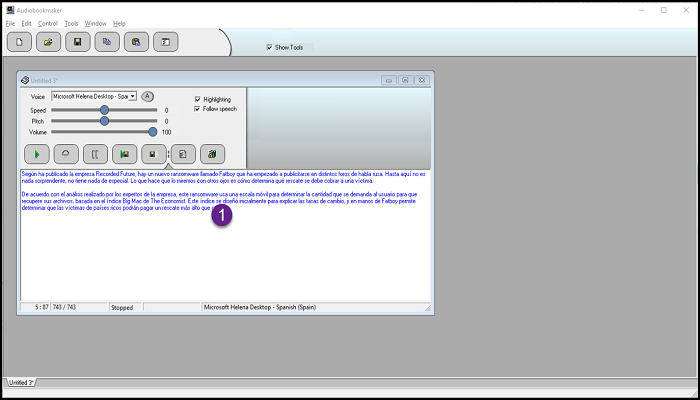
Task: Click the Paste icon in main toolbar
Action: (x=136, y=42)
